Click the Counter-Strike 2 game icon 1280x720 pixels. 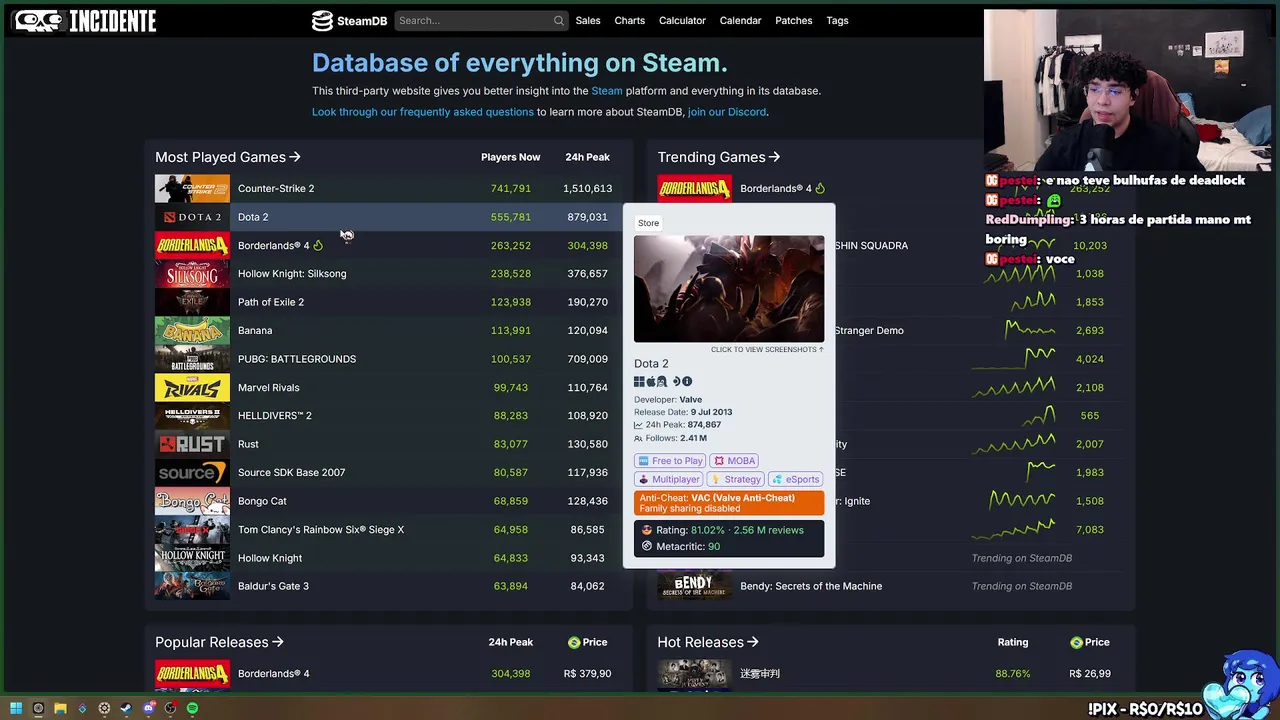pyautogui.click(x=192, y=188)
